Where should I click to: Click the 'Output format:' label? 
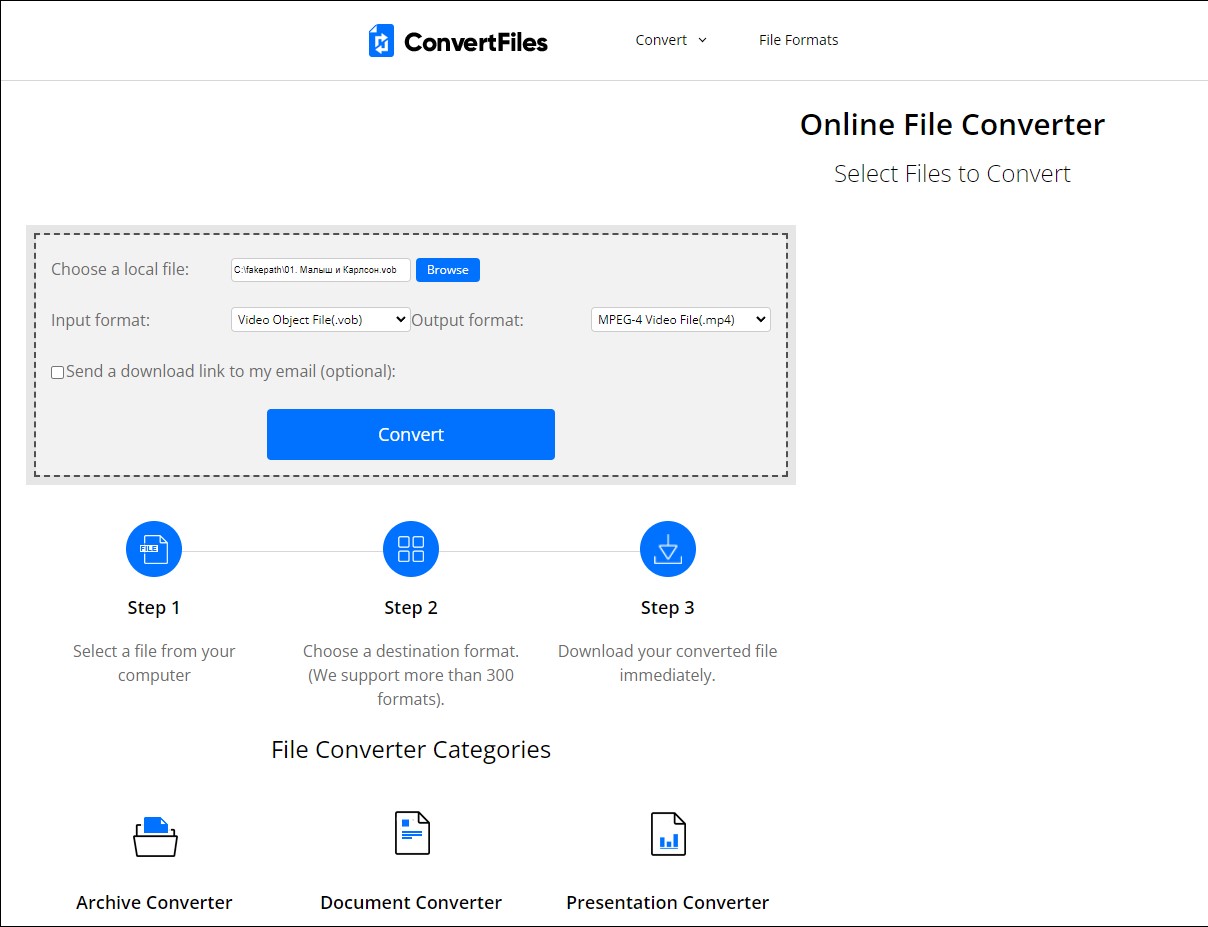coord(468,320)
